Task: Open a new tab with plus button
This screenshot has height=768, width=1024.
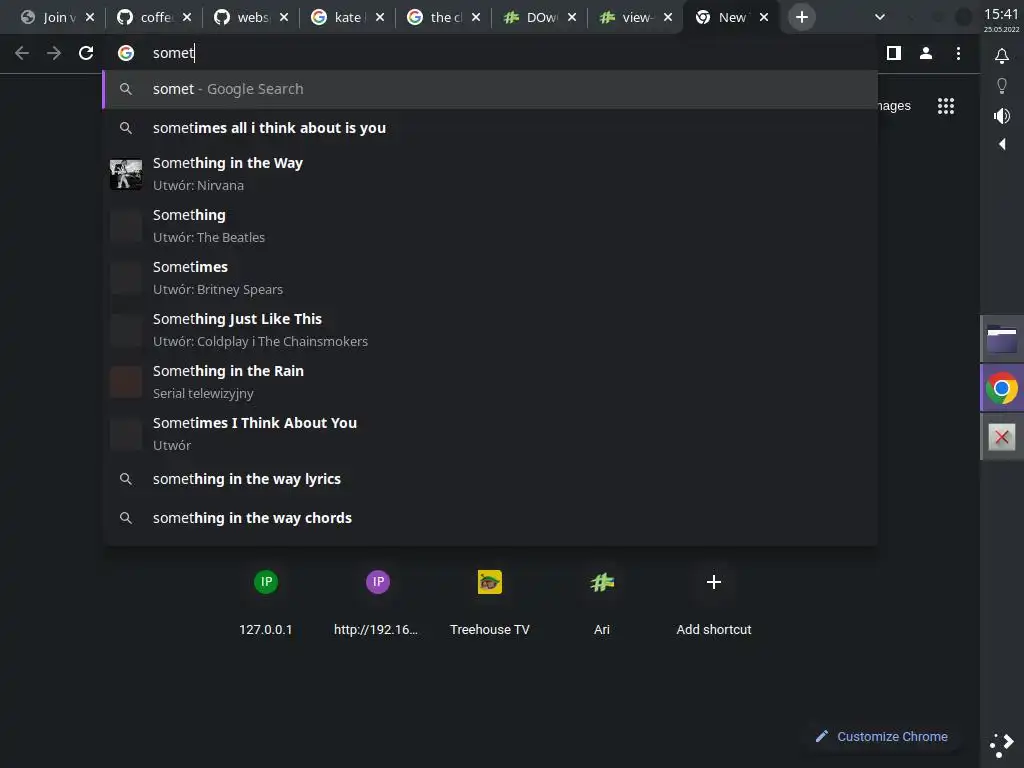Action: (x=802, y=17)
